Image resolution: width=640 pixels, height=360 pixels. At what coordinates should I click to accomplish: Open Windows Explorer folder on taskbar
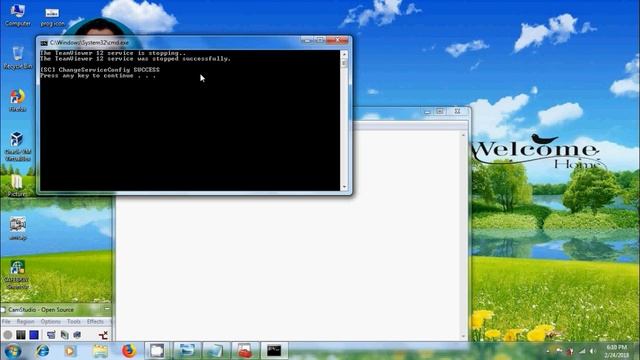tap(100, 351)
